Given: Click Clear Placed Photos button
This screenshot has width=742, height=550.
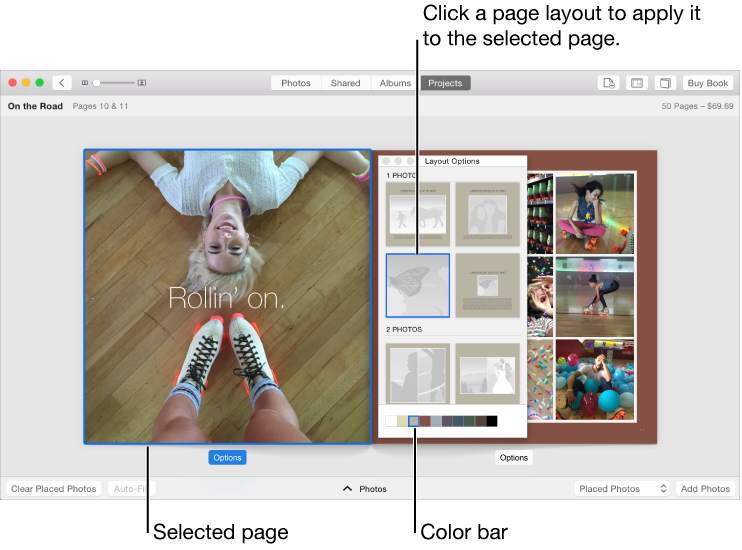Looking at the screenshot, I should point(53,488).
